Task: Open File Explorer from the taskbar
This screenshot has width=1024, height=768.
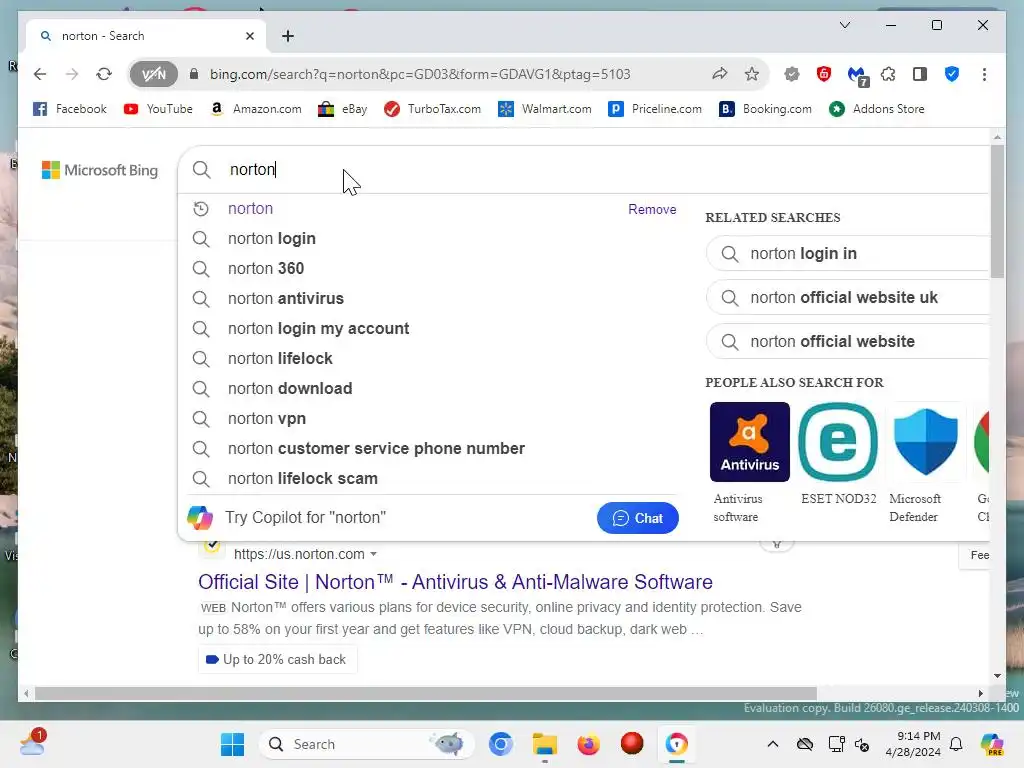Action: (x=545, y=744)
